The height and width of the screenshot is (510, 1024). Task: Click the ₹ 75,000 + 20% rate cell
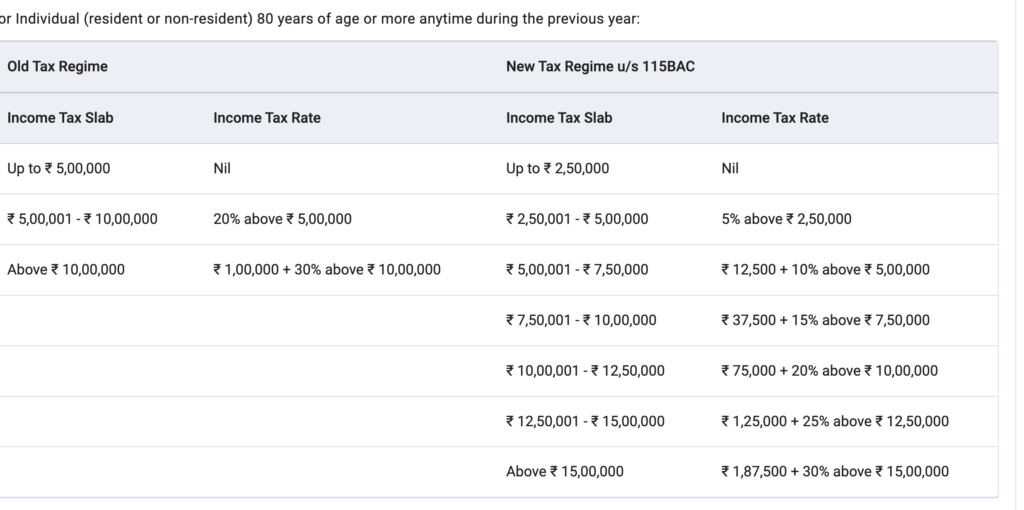tap(829, 370)
